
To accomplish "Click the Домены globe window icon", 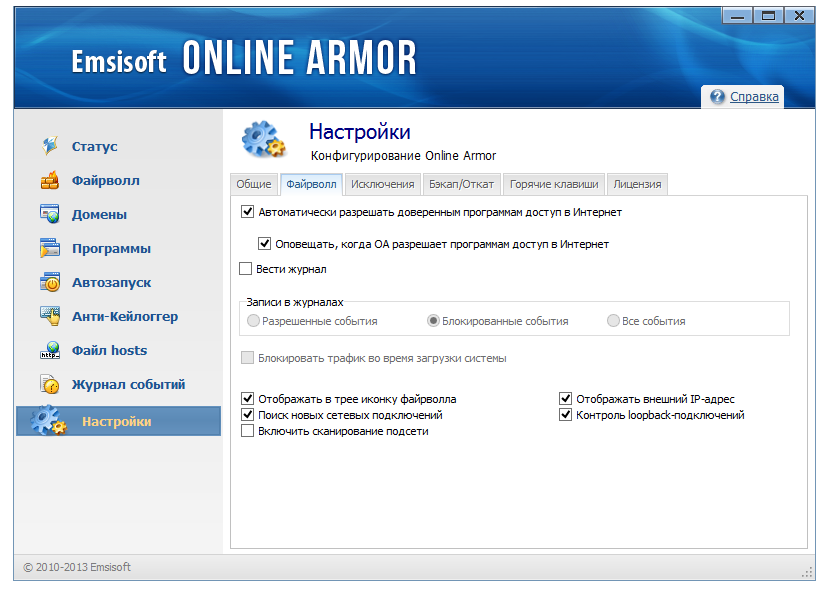I will click(50, 214).
